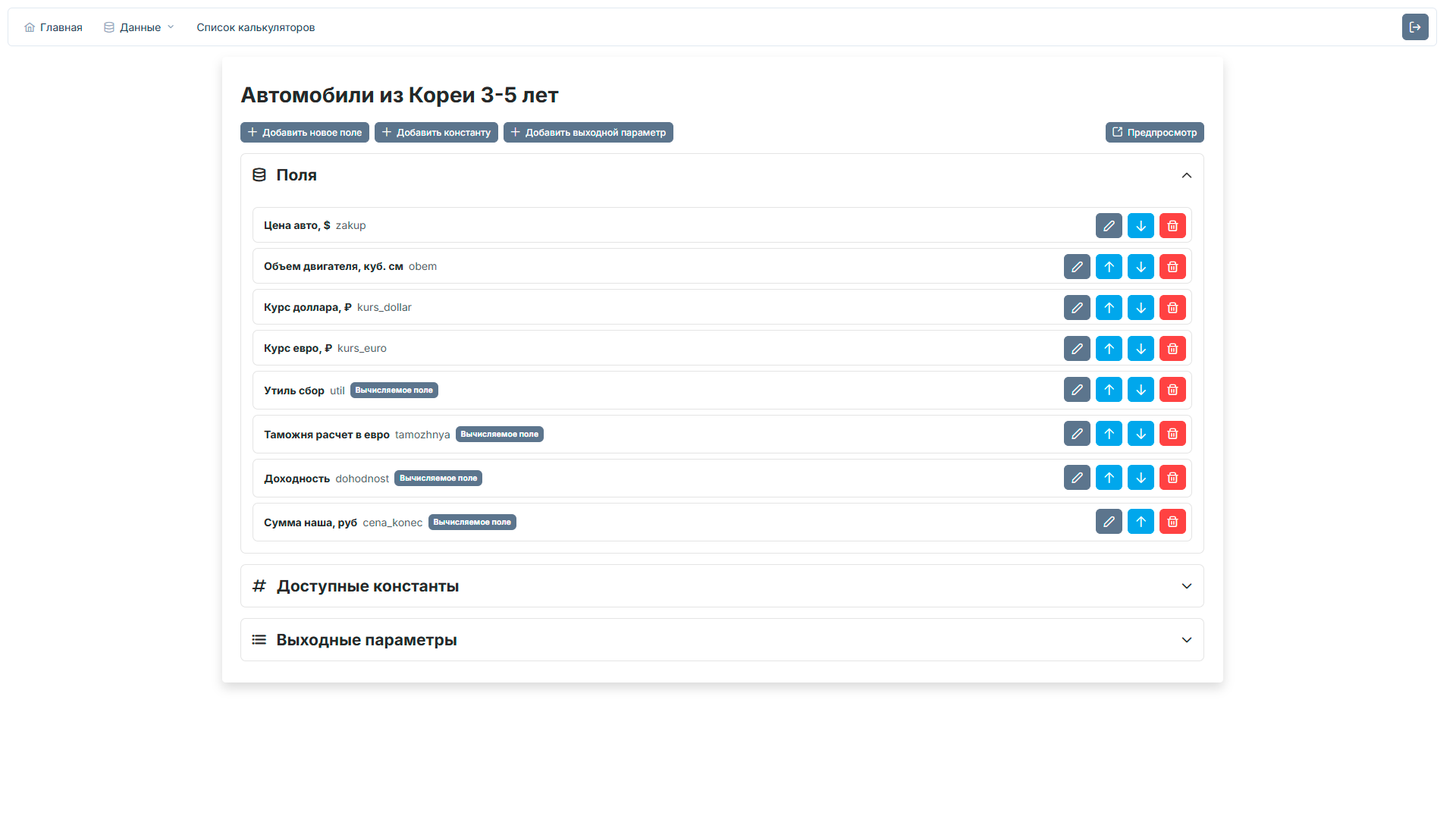Image resolution: width=1456 pixels, height=819 pixels.
Task: Move 'Курс евро' field down
Action: tap(1141, 348)
